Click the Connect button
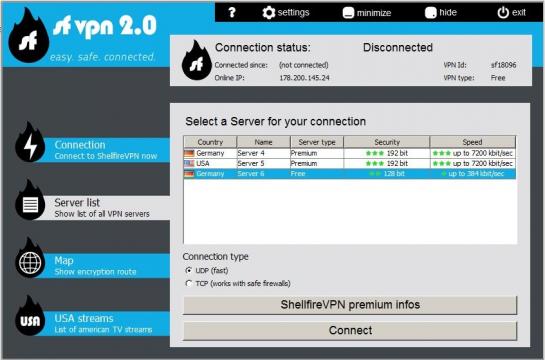Screen dimensions: 545x360 (x=350, y=330)
